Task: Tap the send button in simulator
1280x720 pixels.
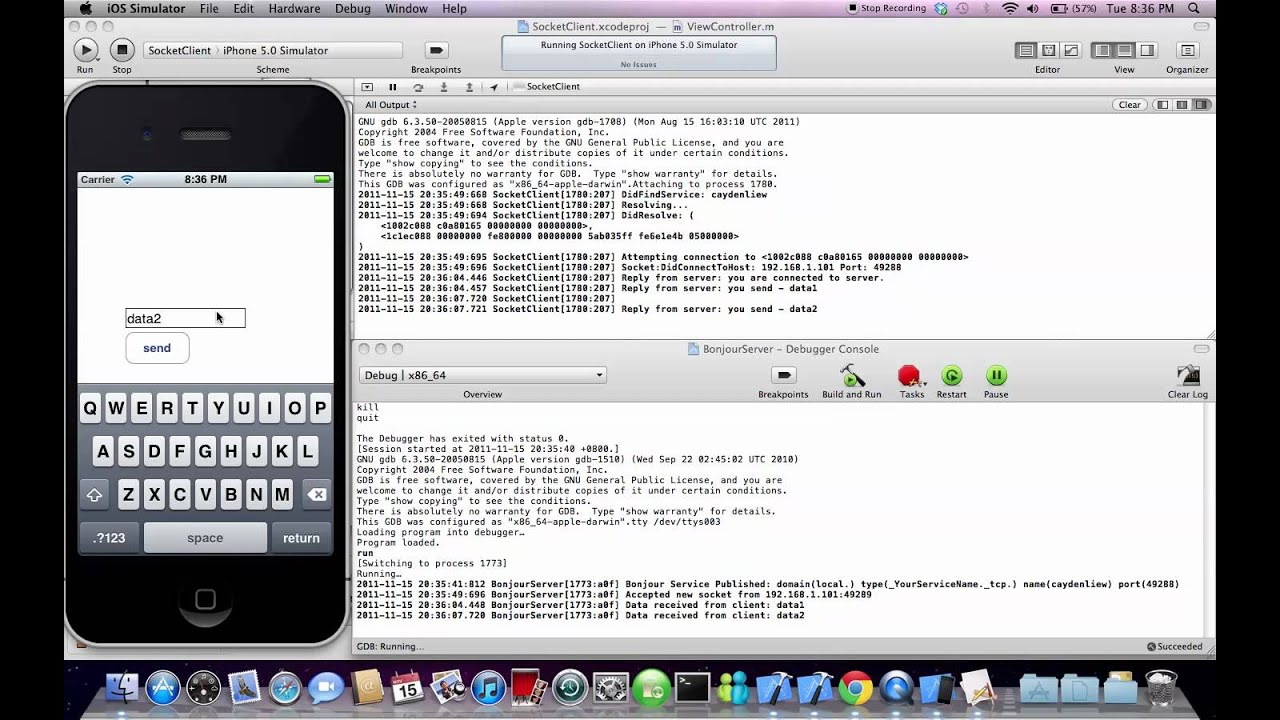Action: coord(157,348)
